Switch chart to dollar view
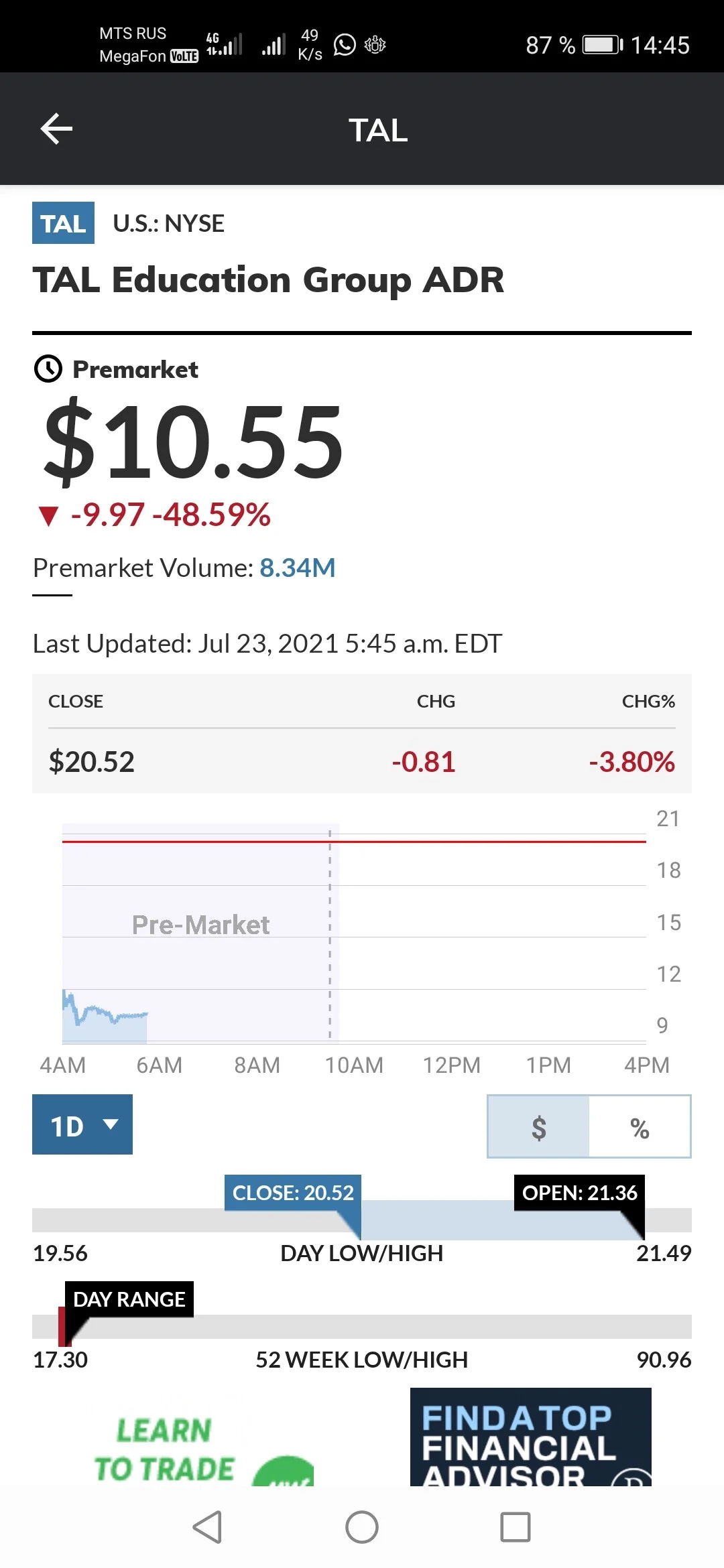The height and width of the screenshot is (1568, 724). tap(539, 1127)
